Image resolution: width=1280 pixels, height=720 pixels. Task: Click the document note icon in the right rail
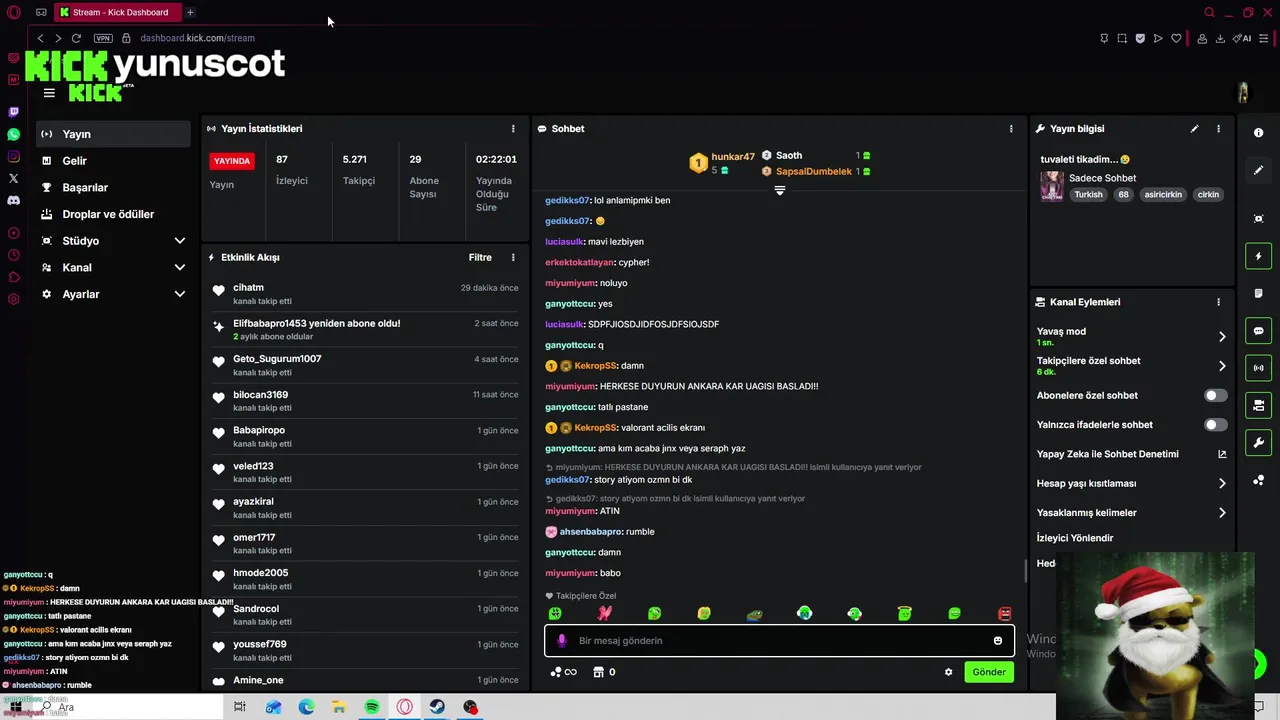click(x=1258, y=293)
